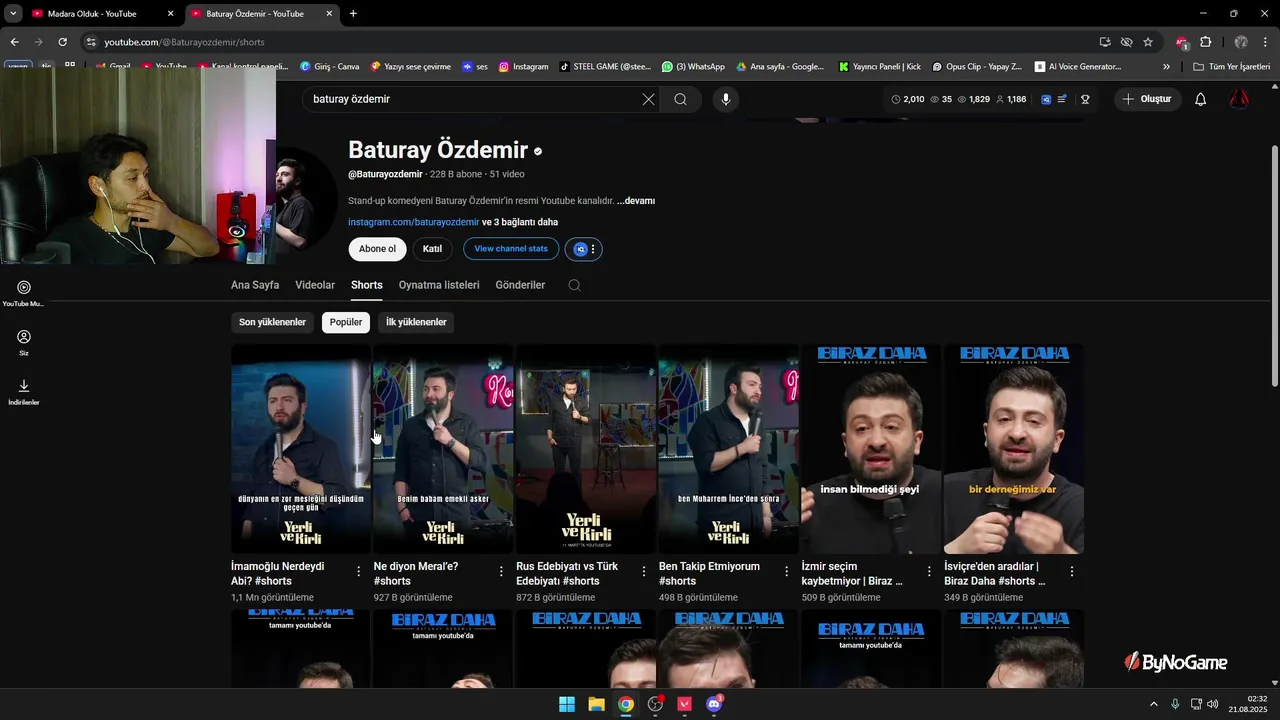Open the trophy extension icon beside stats

click(x=1085, y=99)
